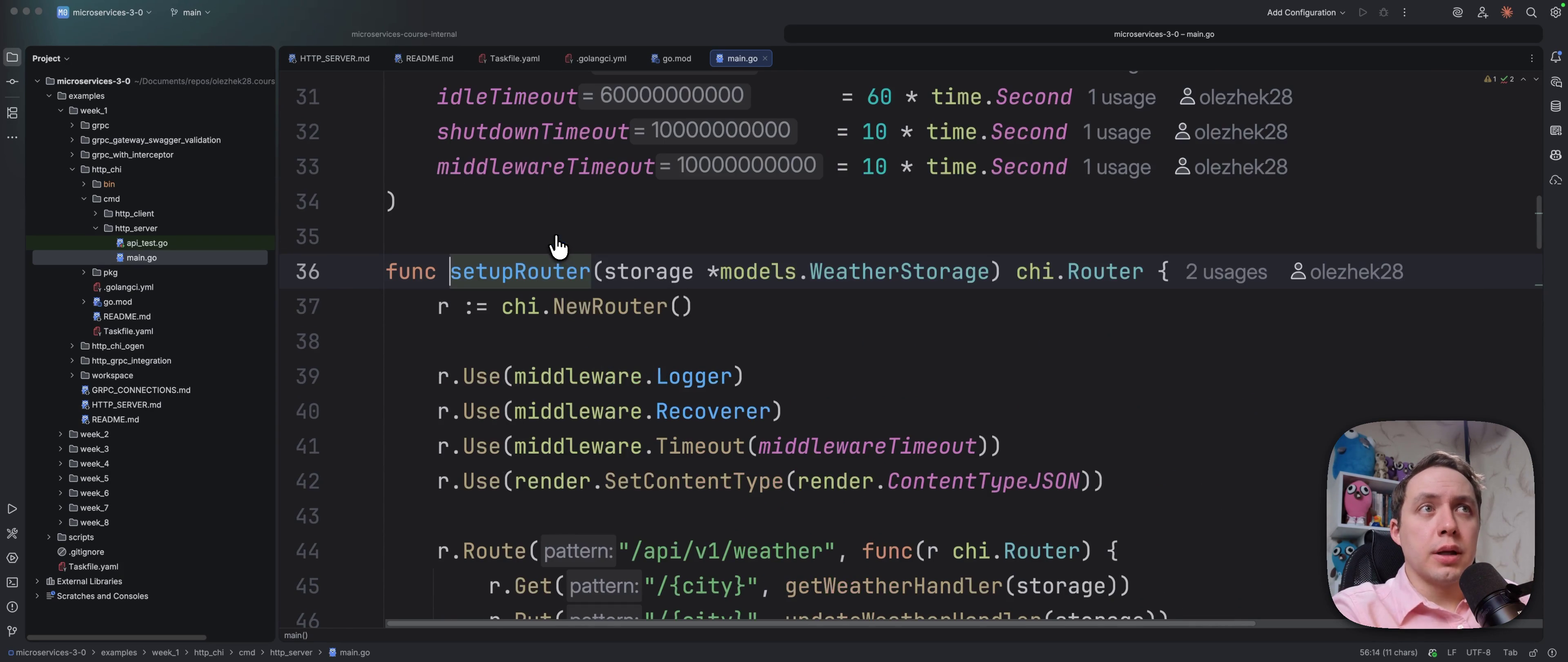Toggle read-only lock icon in status bar

1533,652
